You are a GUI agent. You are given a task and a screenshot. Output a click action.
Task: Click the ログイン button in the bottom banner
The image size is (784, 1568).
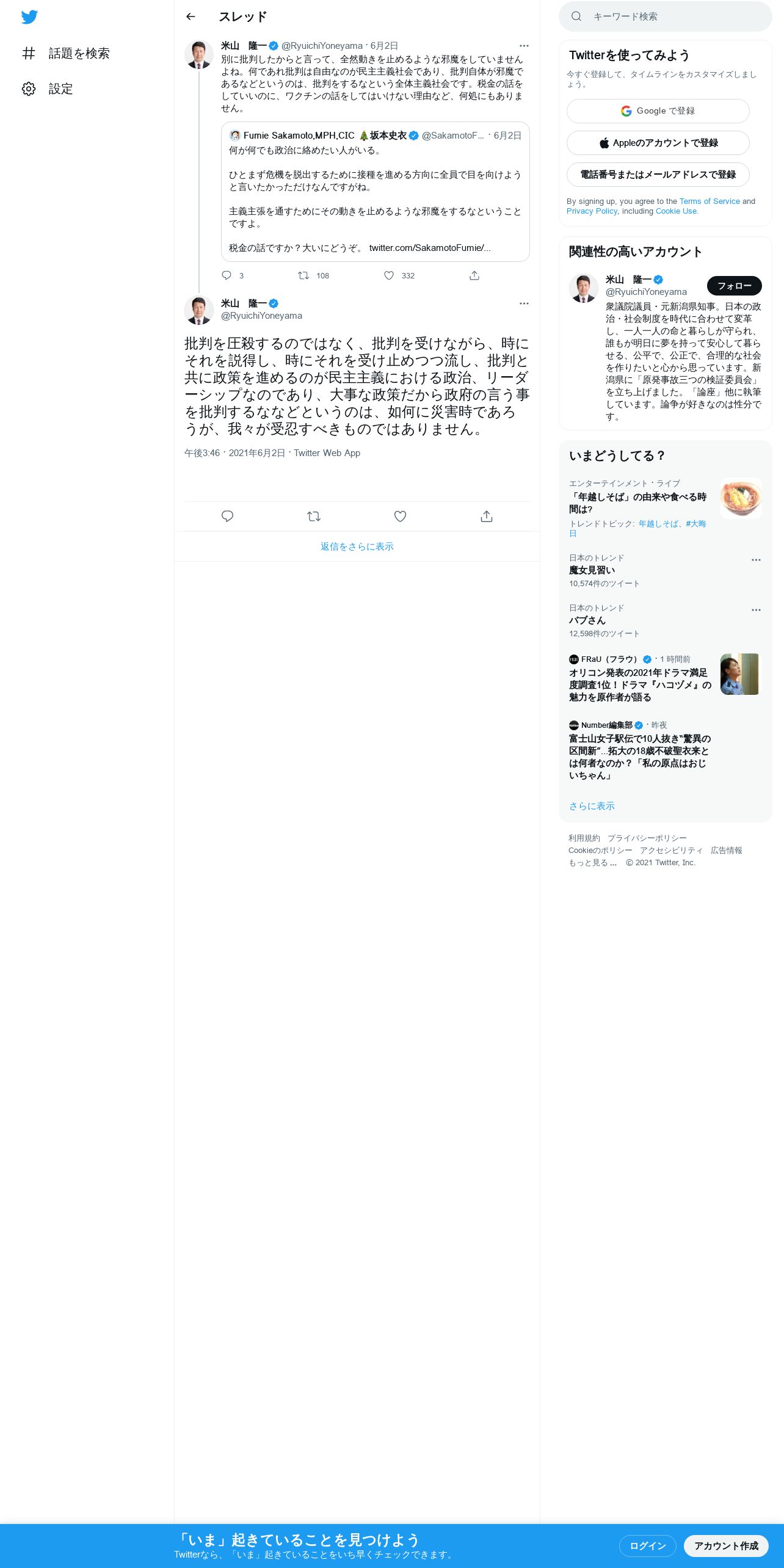coord(647,1545)
